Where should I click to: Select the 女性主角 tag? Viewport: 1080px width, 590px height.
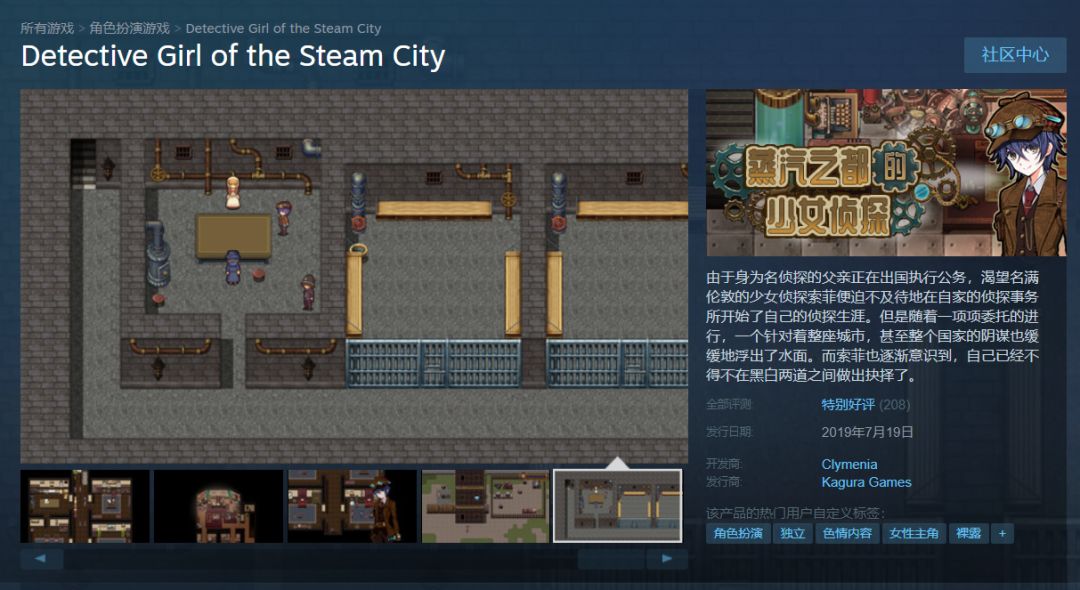[914, 534]
